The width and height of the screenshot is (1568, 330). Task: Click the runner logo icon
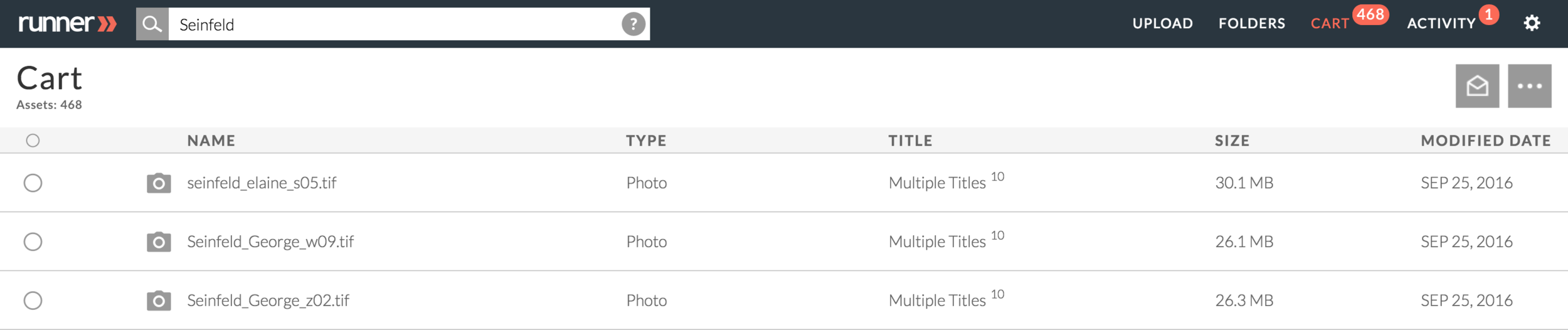click(x=67, y=24)
